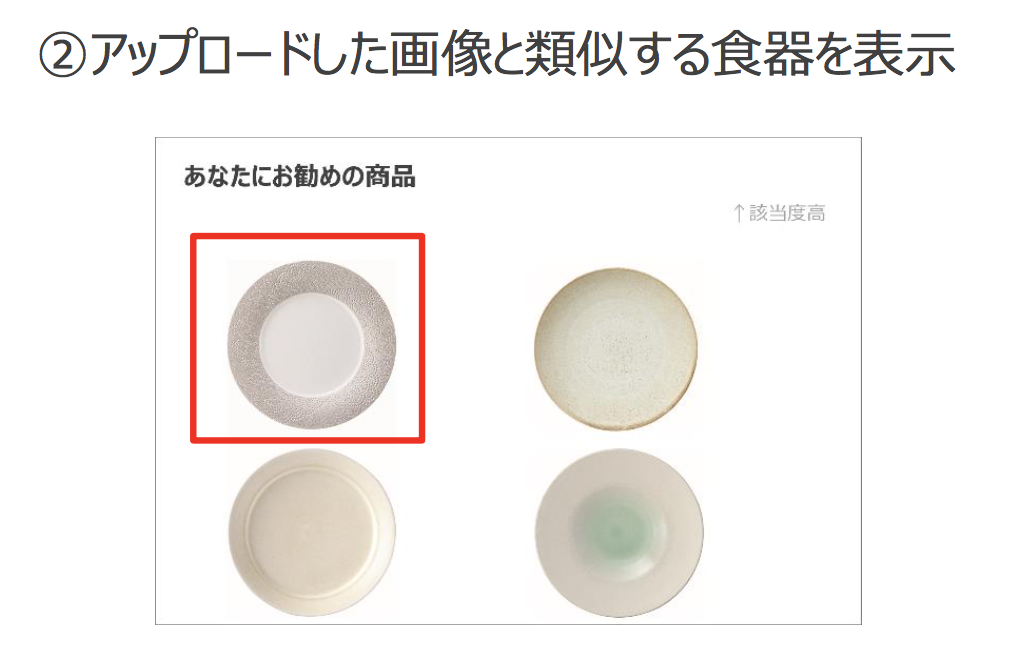Click the red highlight frame's top border
1034x652 pixels.
(x=307, y=235)
